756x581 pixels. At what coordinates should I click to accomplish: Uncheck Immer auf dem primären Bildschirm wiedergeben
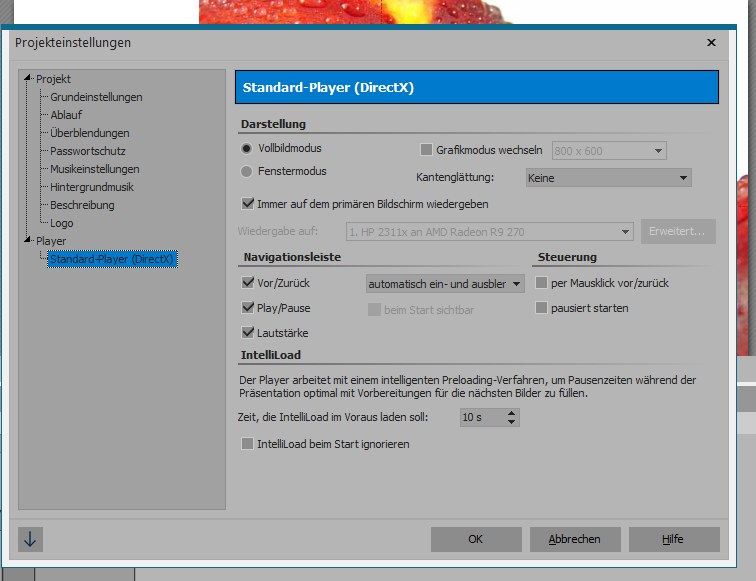(249, 203)
